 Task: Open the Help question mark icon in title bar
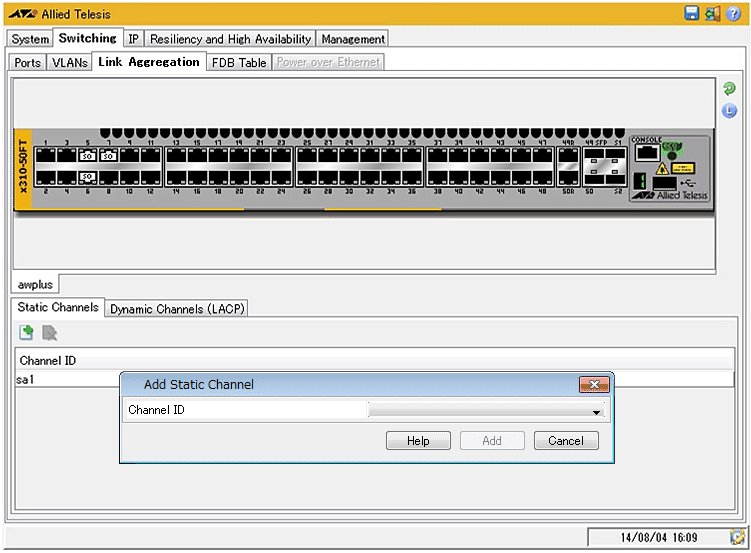(733, 13)
